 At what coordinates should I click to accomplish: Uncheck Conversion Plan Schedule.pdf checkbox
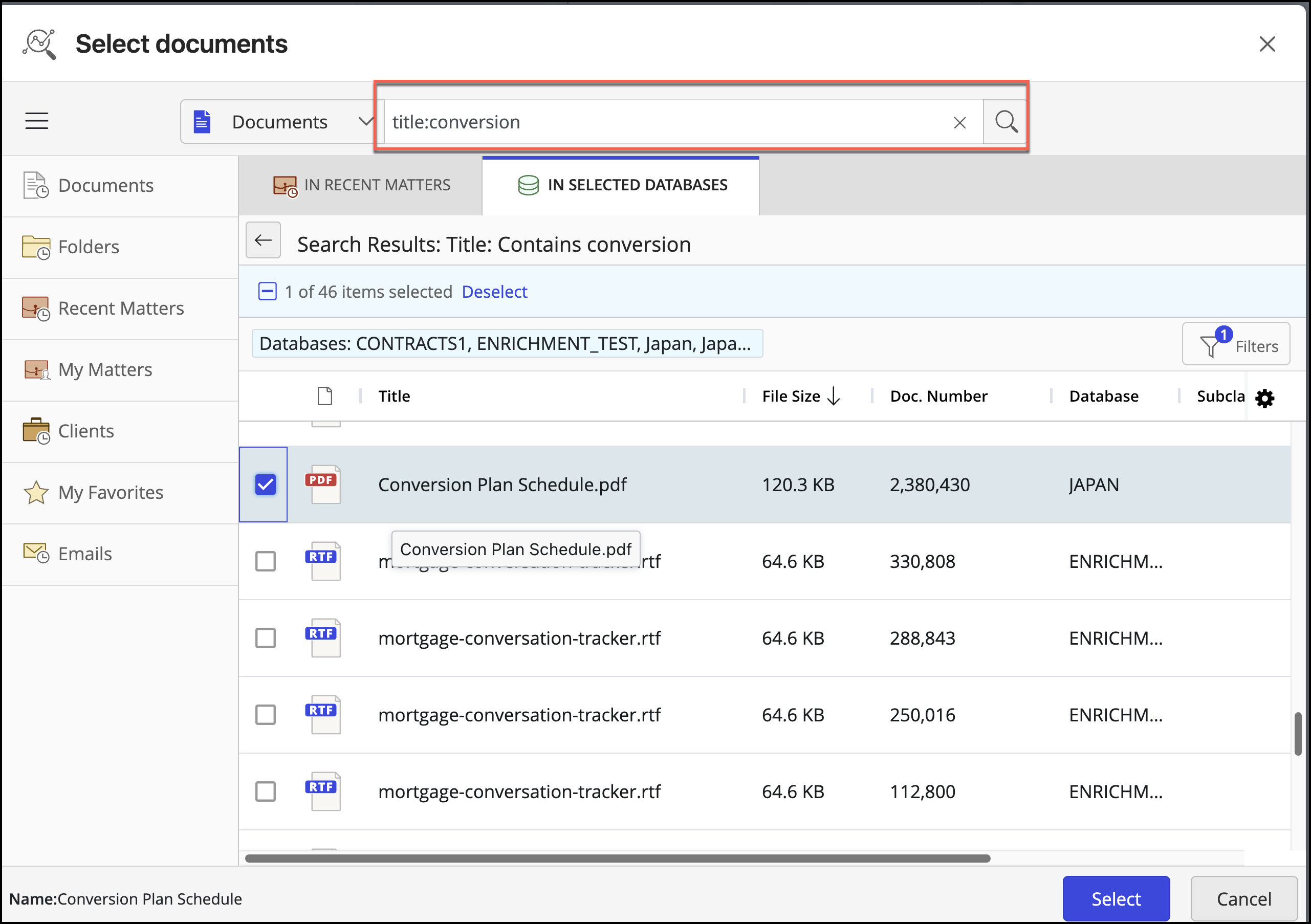point(266,485)
